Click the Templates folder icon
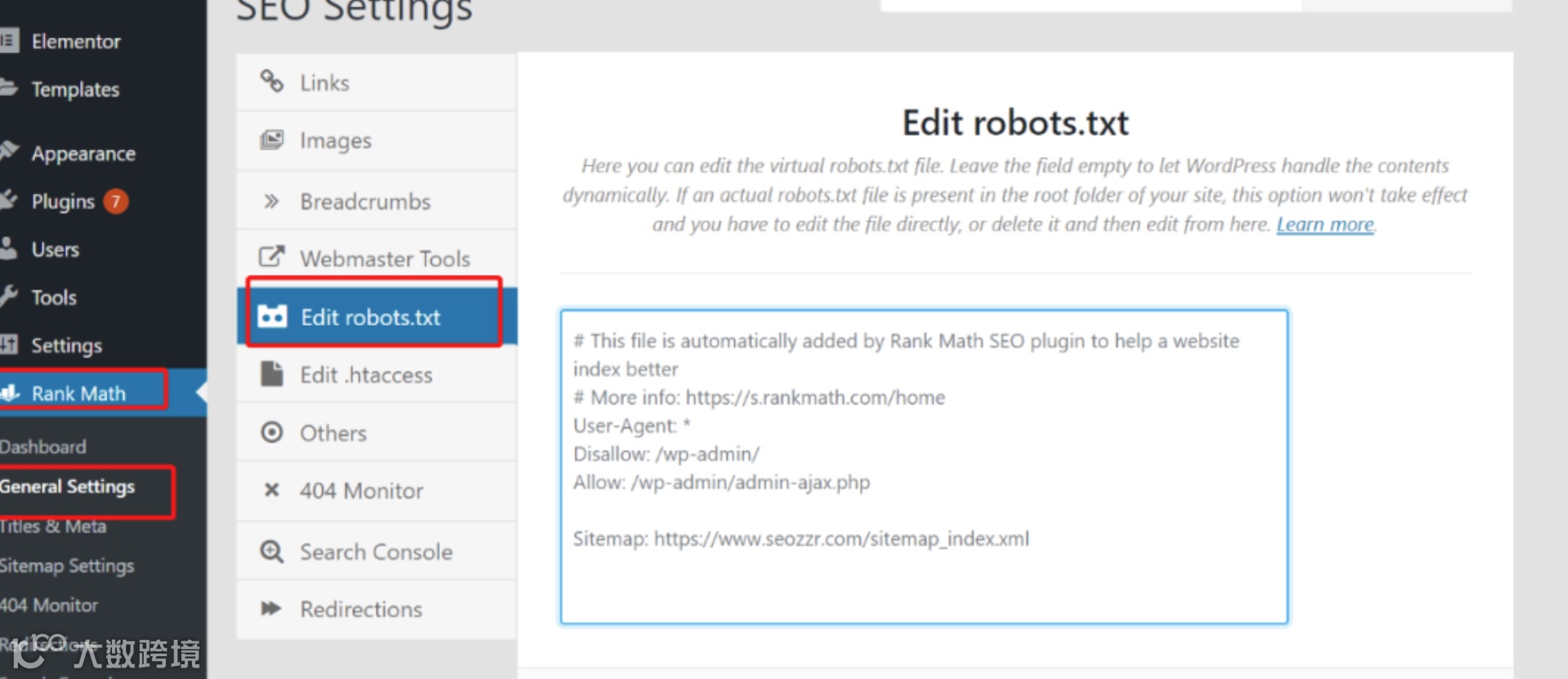 8,88
